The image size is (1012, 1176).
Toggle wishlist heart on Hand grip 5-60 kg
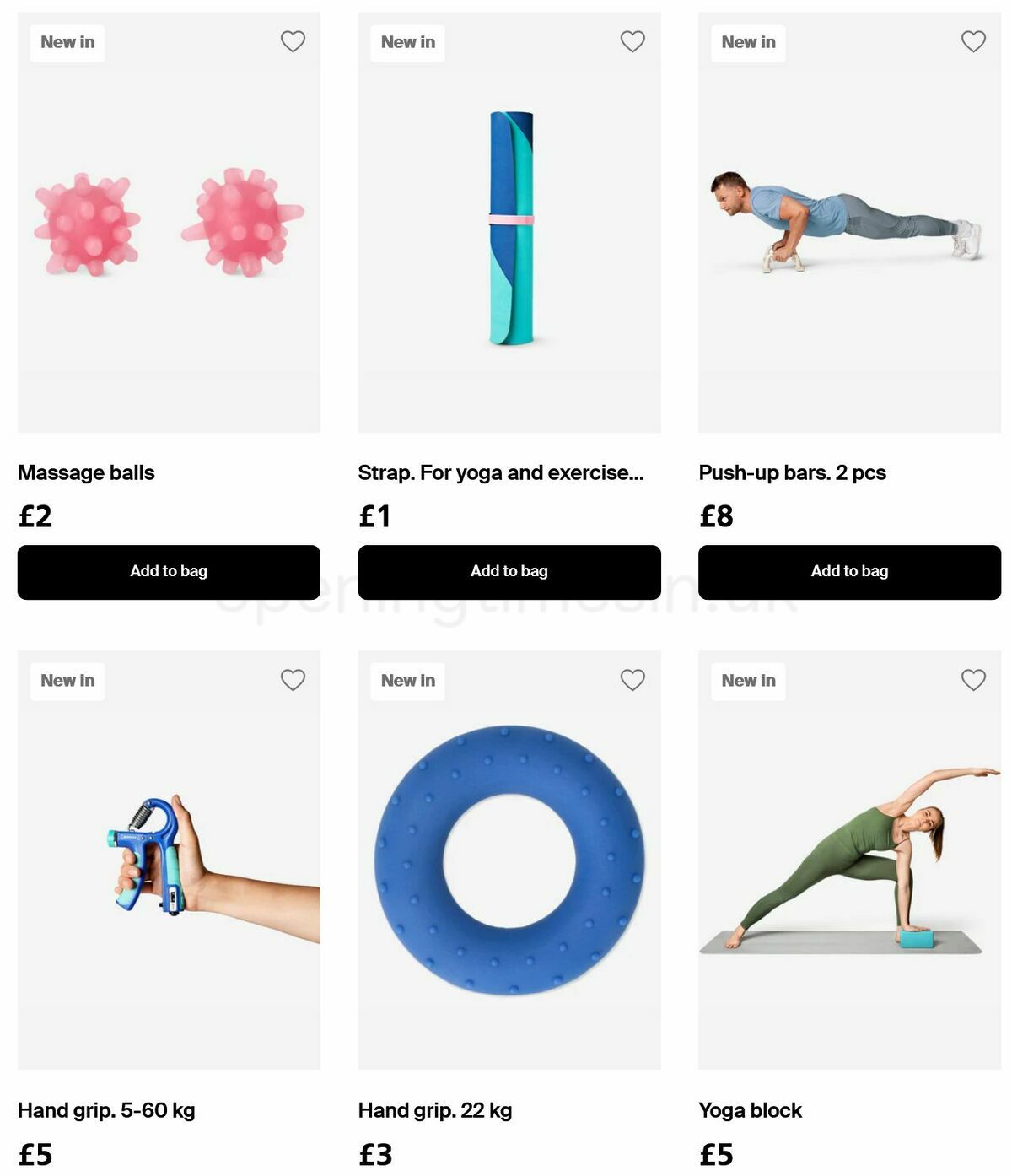[x=293, y=680]
